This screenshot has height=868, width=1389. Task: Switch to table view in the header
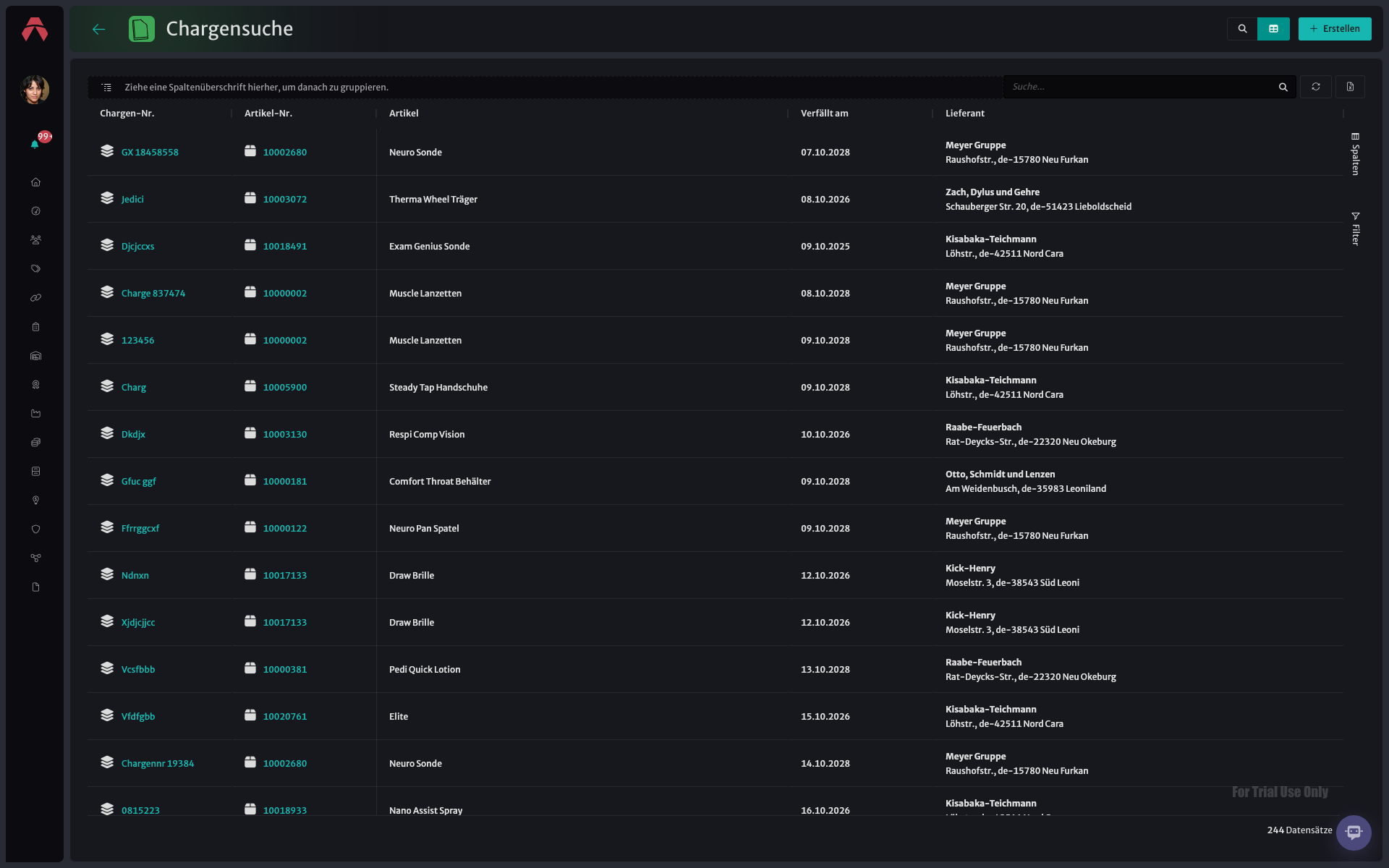pos(1273,29)
